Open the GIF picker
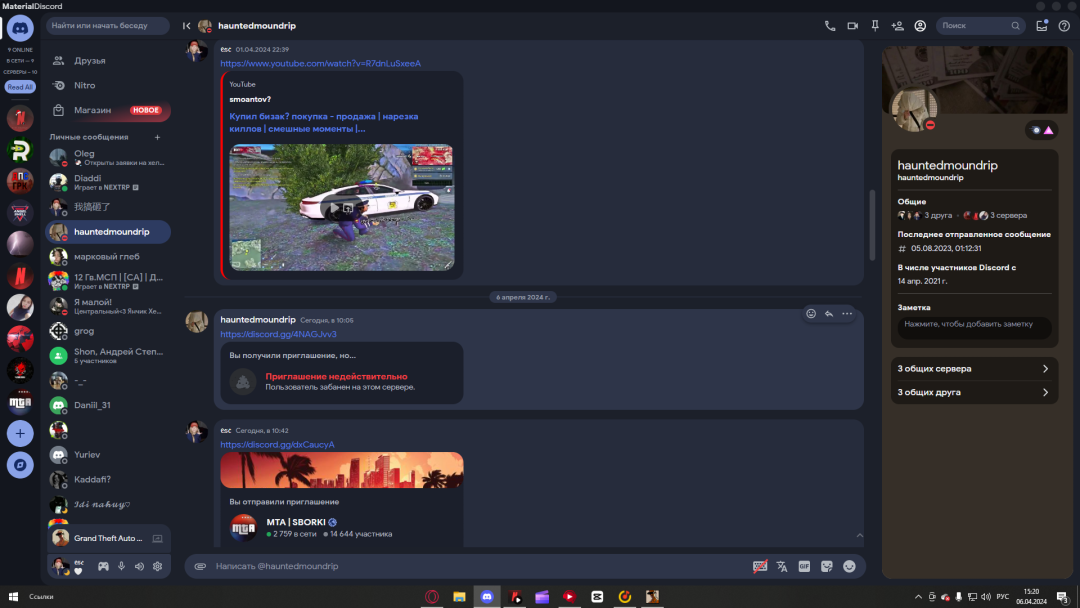The image size is (1080, 608). click(x=804, y=566)
